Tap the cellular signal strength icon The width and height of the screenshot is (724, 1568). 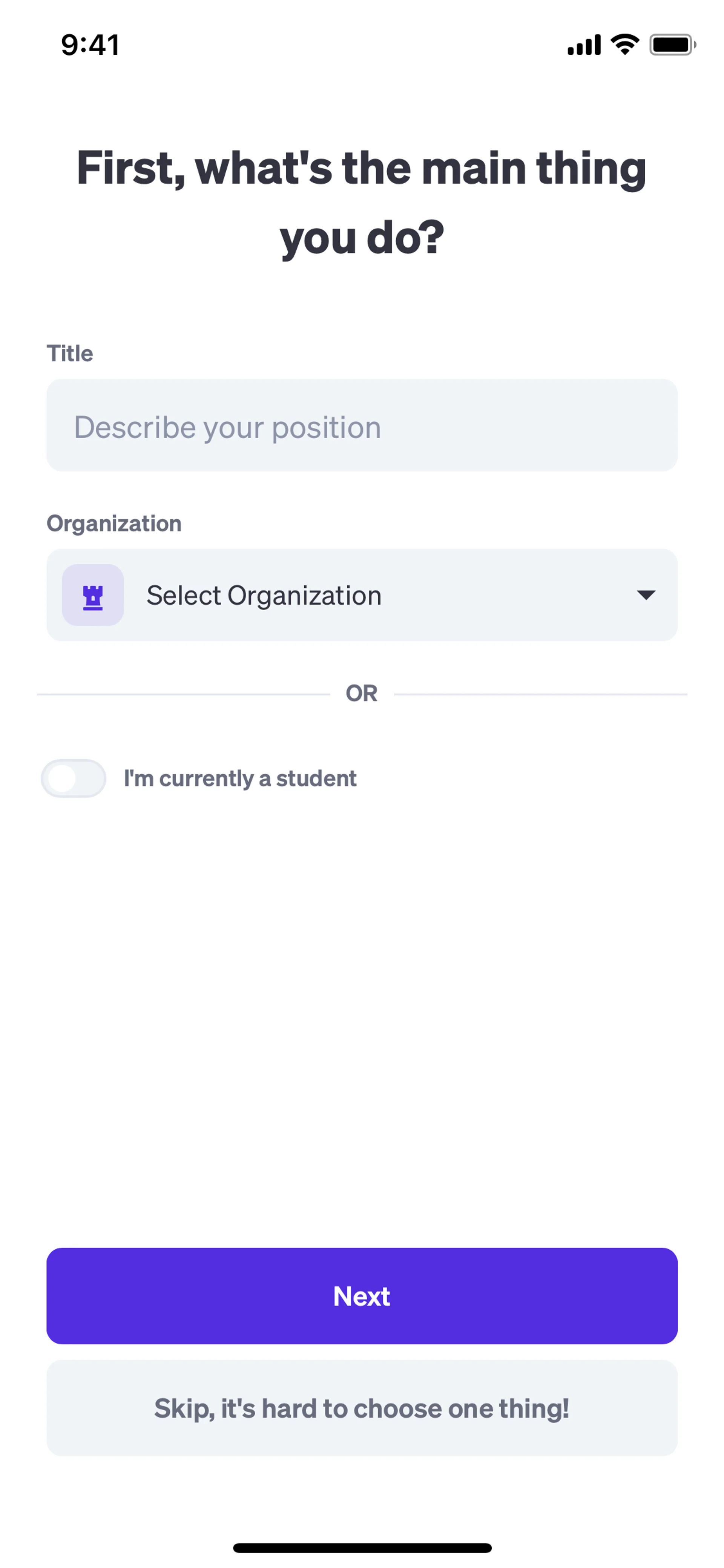click(x=583, y=45)
